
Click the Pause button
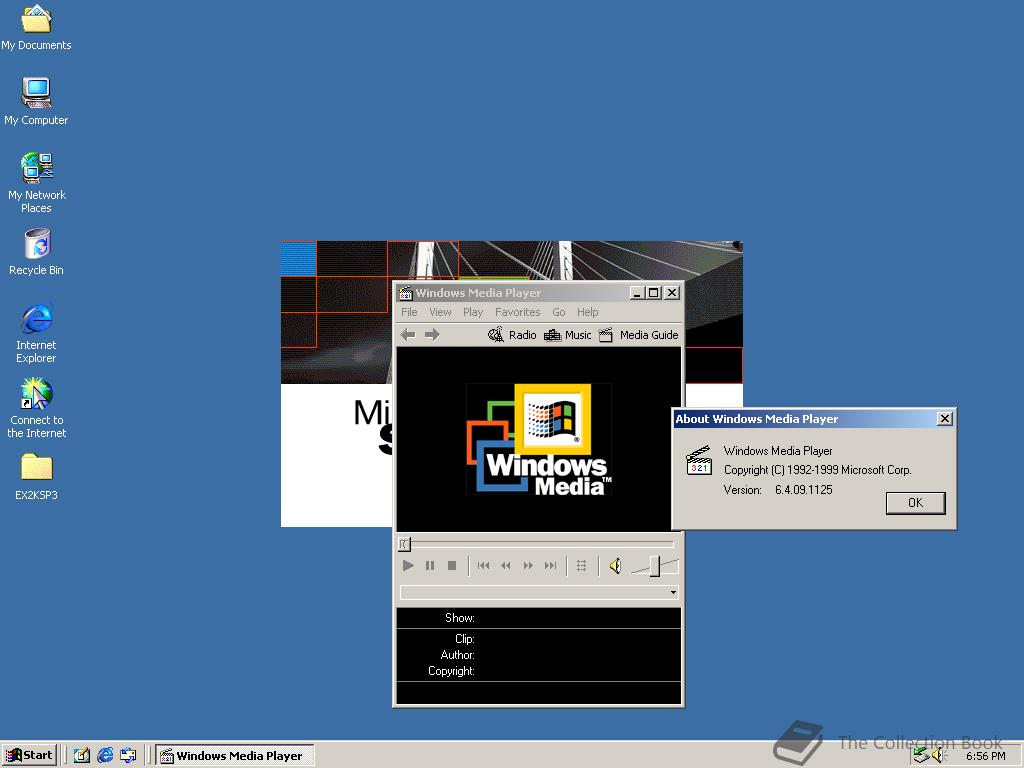point(430,566)
